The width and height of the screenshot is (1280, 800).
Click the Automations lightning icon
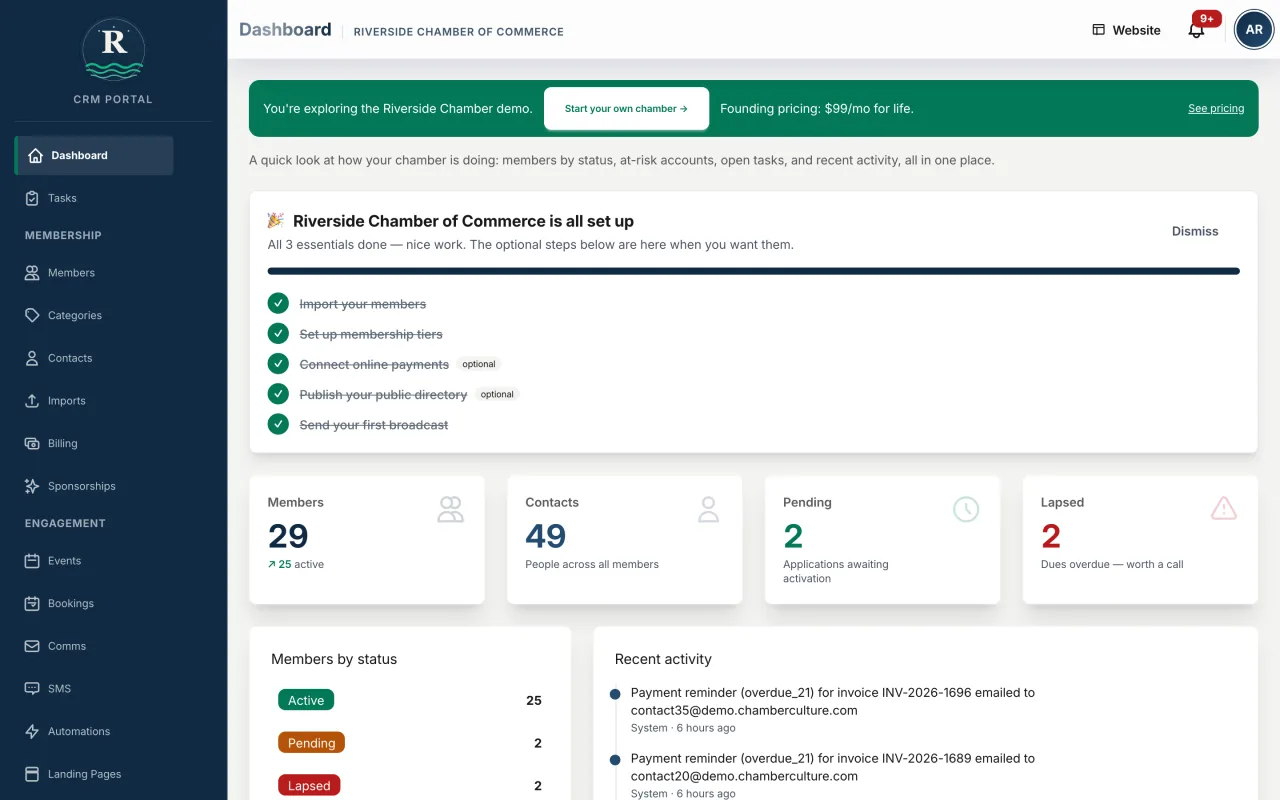(x=32, y=731)
